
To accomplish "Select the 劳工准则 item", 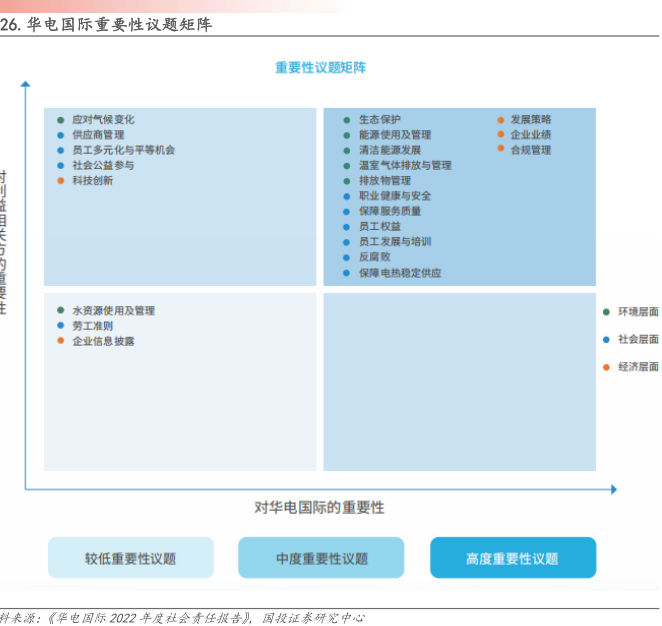I will point(93,326).
